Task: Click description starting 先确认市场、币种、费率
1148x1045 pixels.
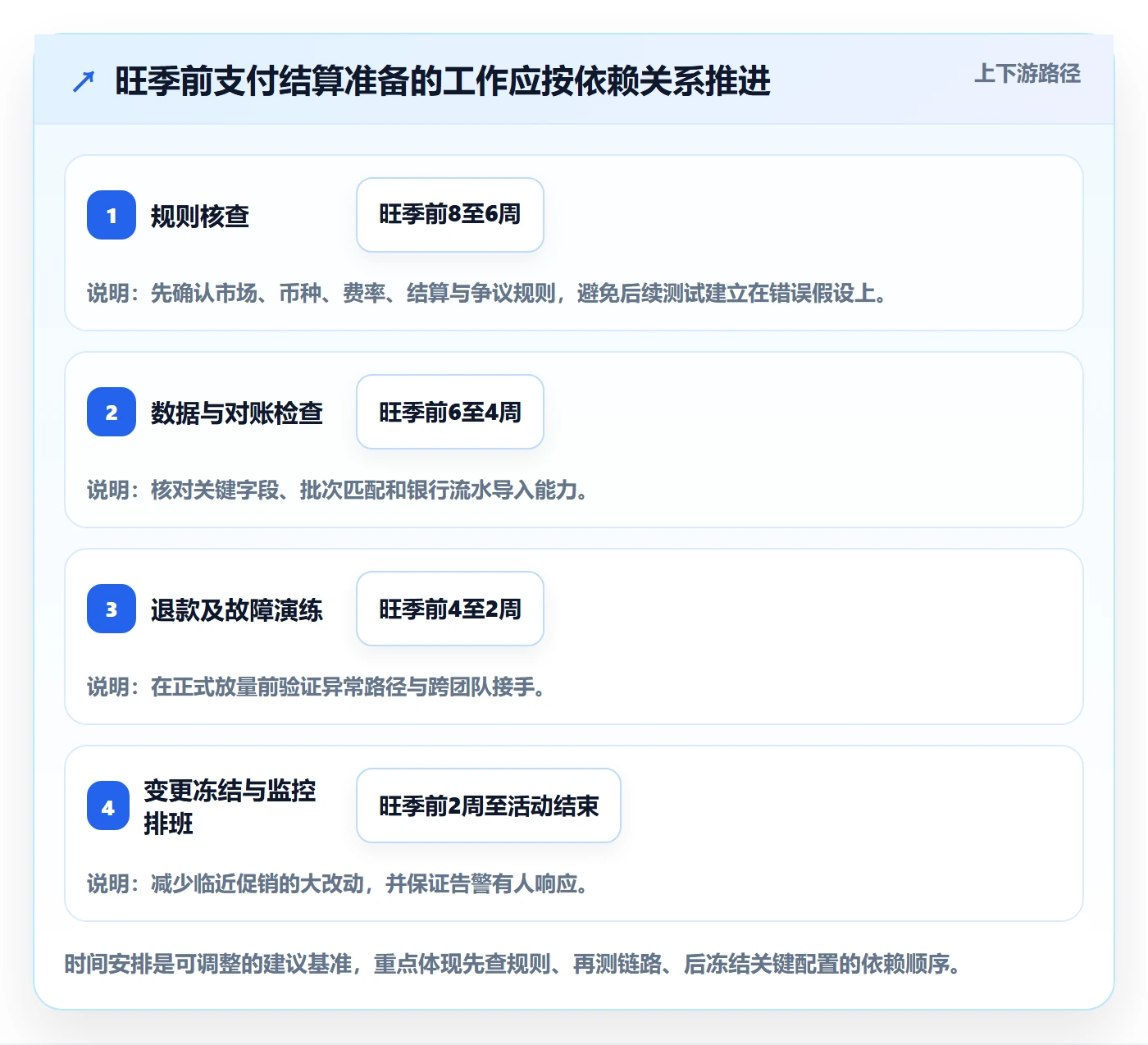Action: tap(488, 293)
